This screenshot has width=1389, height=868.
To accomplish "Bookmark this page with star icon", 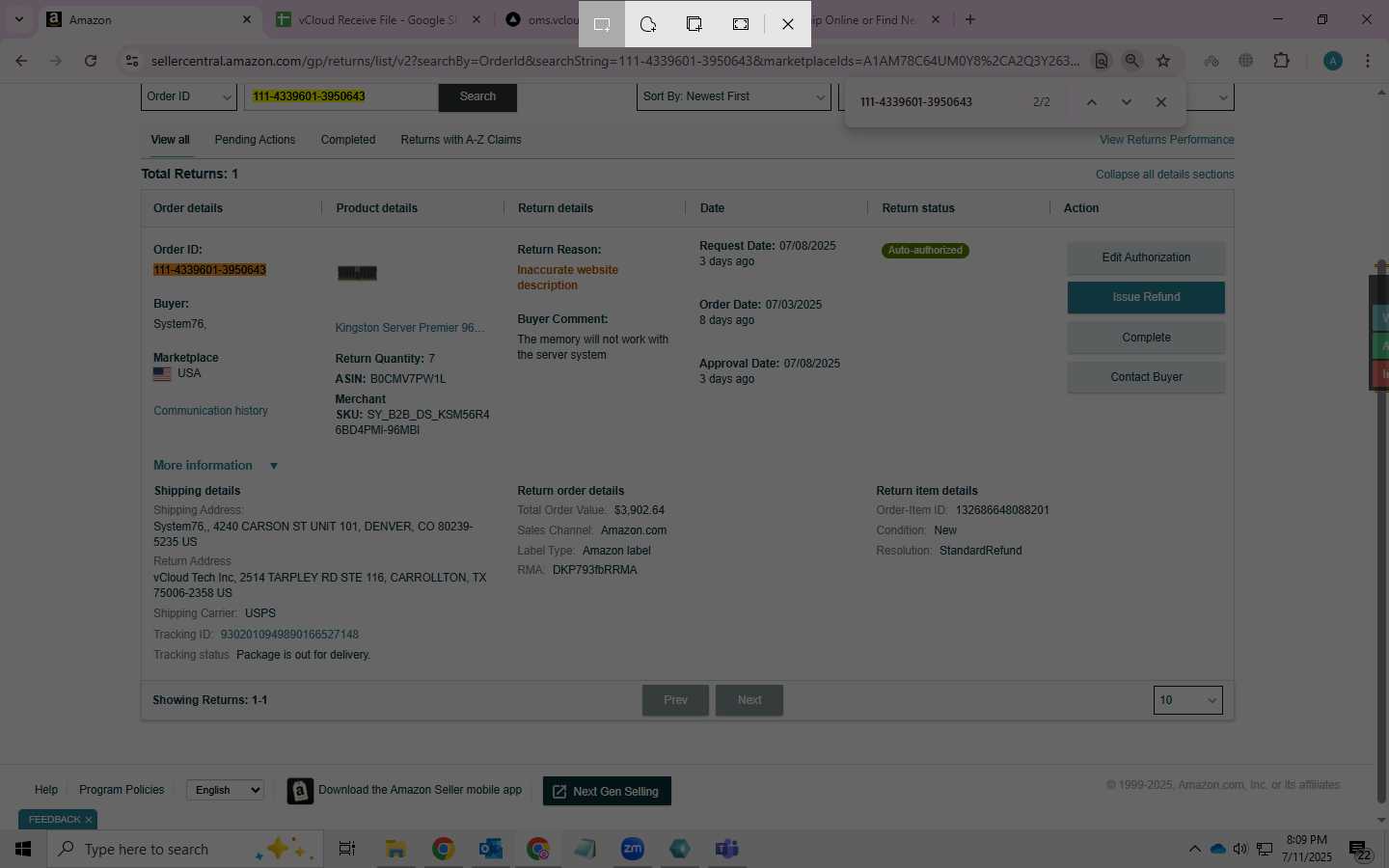I will (x=1163, y=61).
